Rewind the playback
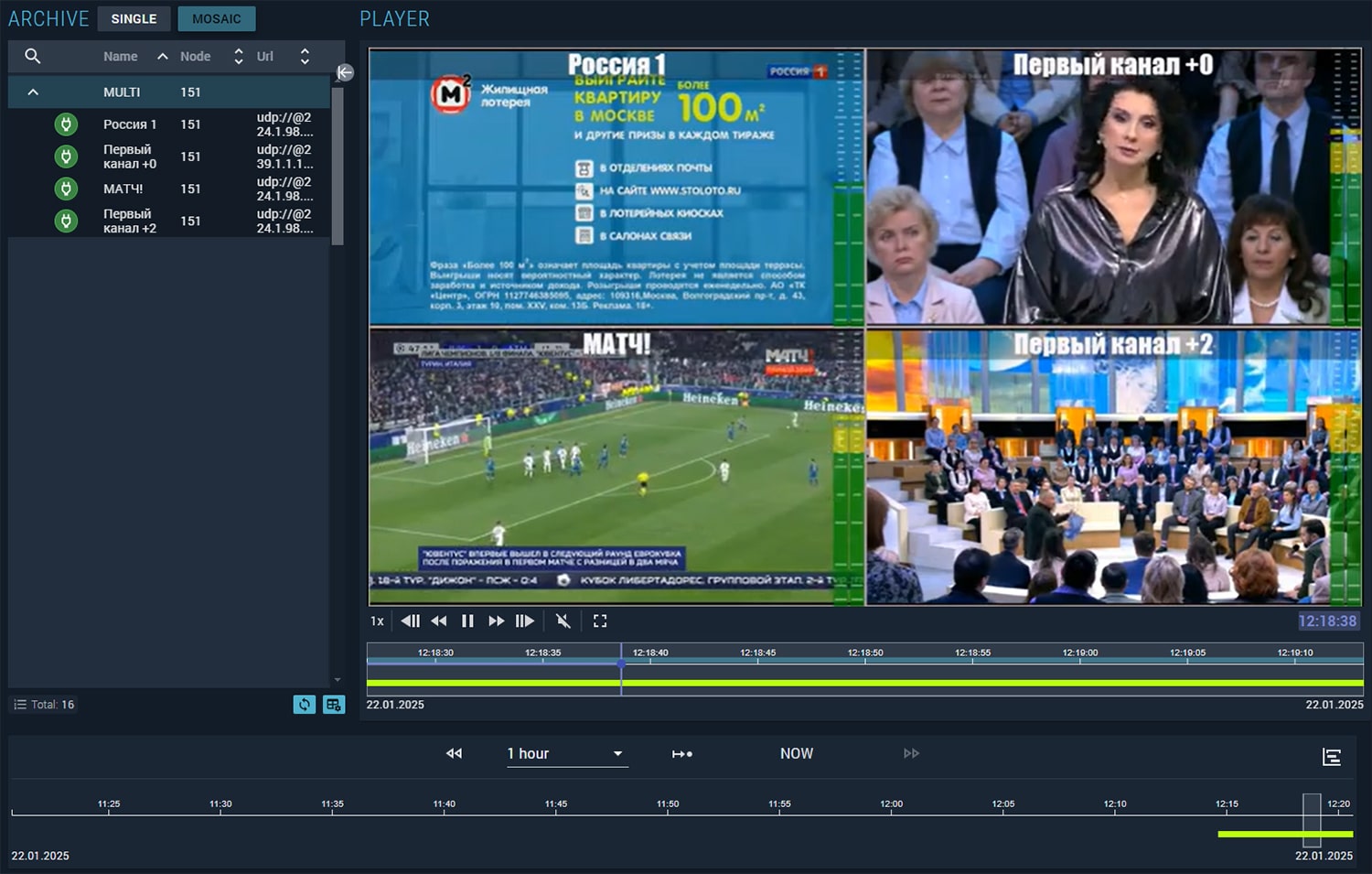The width and height of the screenshot is (1372, 874). coord(439,620)
